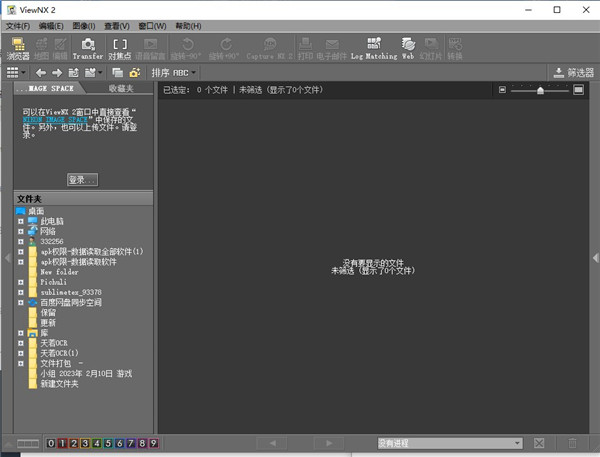Open the favorite folder dropdown arrow

click(100, 73)
